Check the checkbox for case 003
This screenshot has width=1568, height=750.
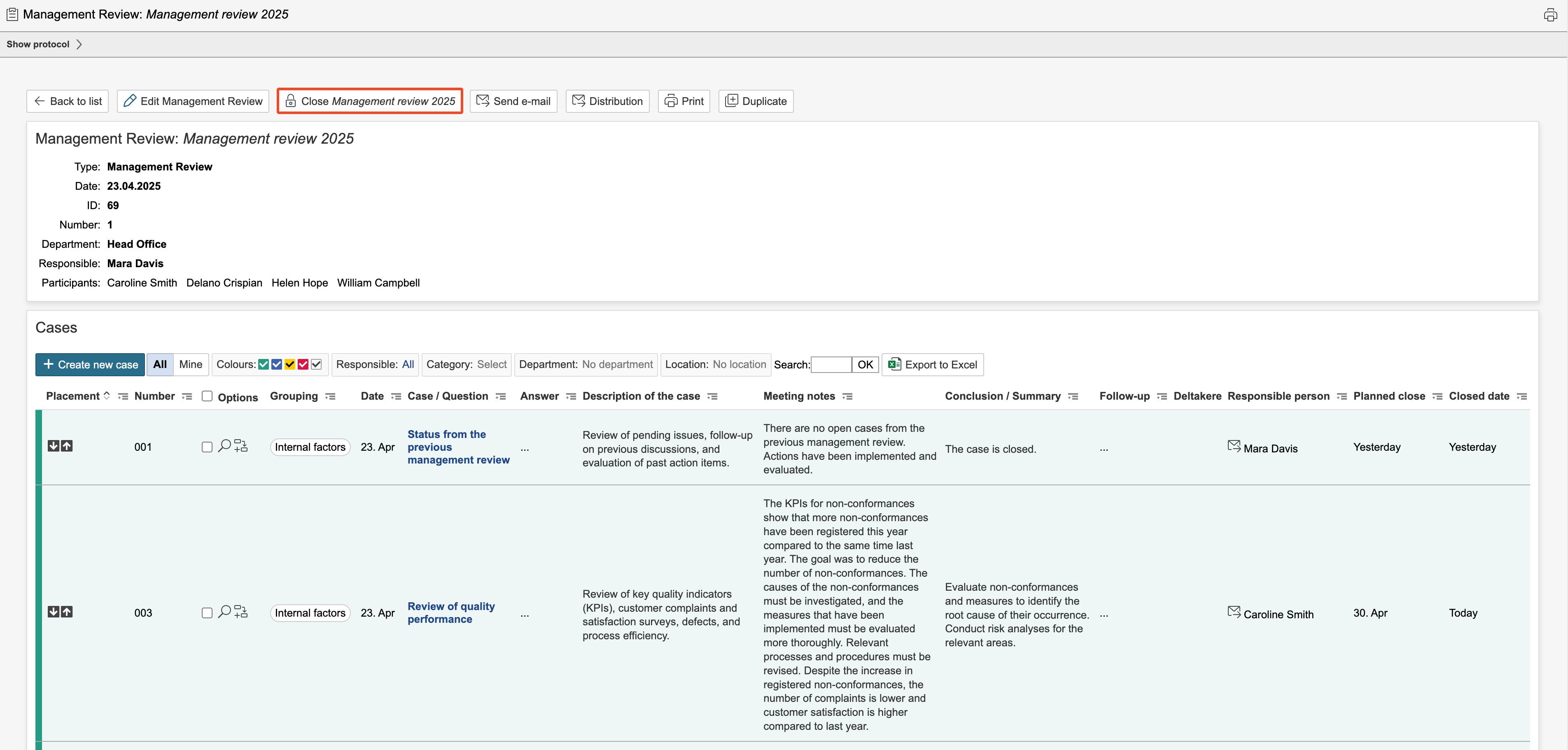pos(207,613)
